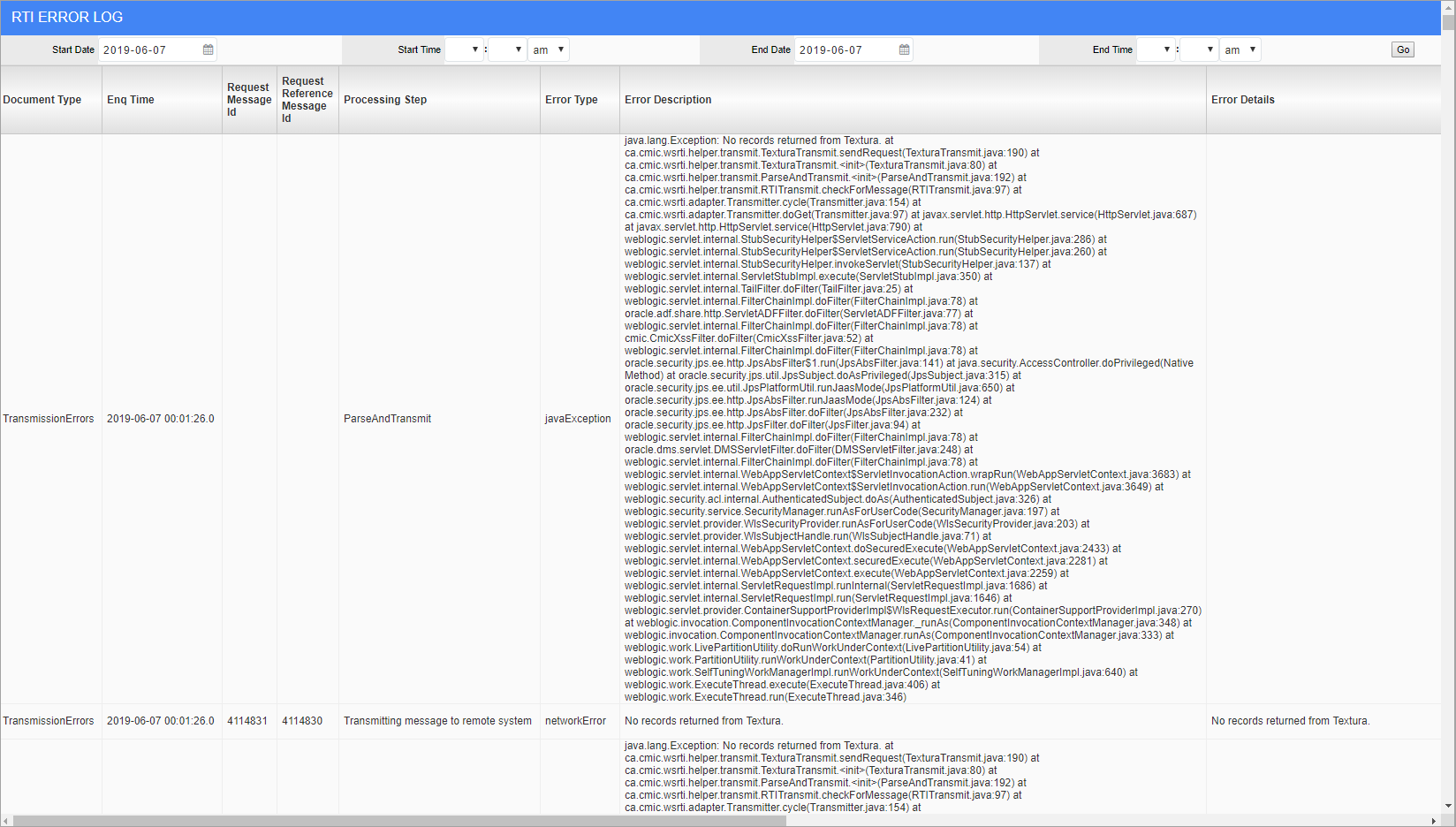
Task: Click the horizontal scrollbar left arrow
Action: [7, 821]
